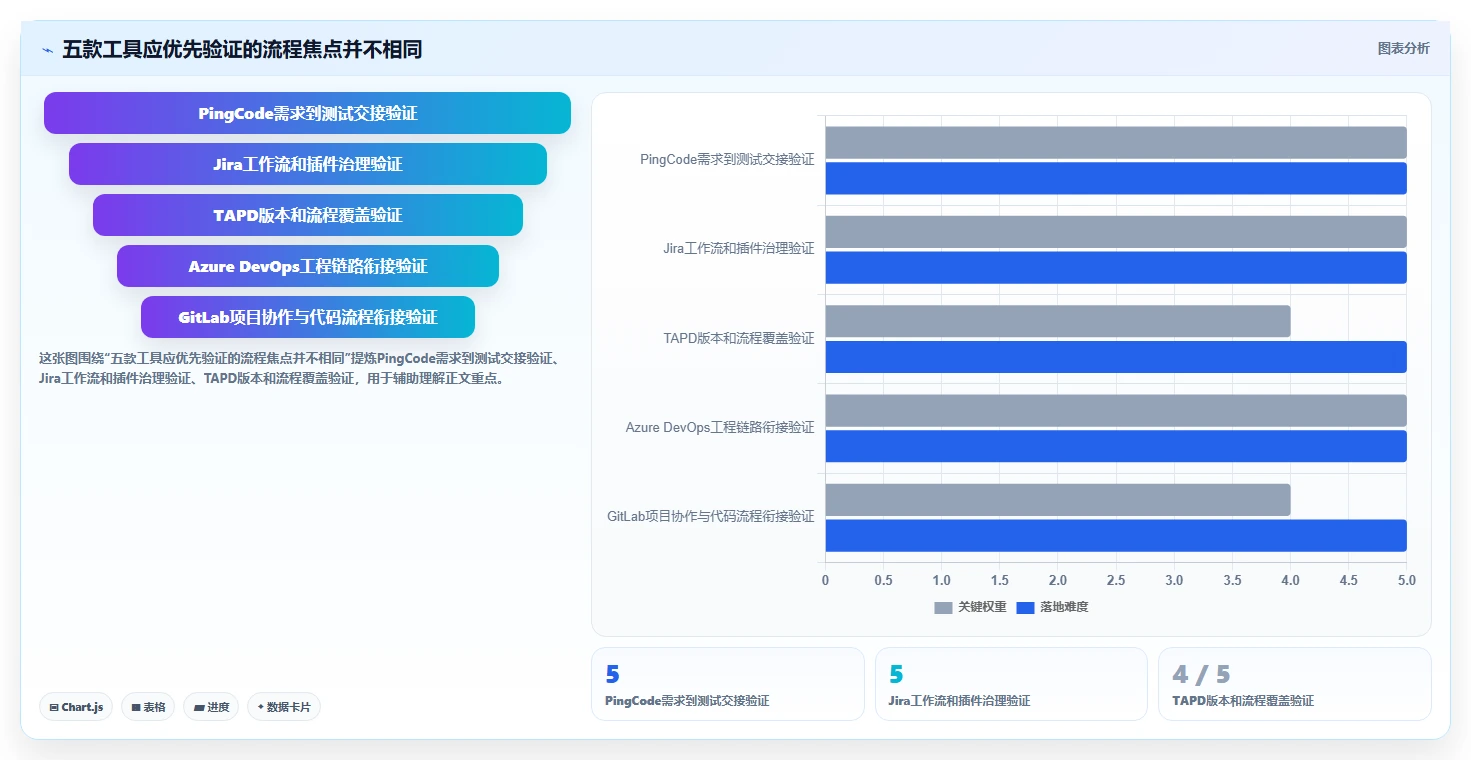Click the y-axis label Jira工作流和插件治理验证
Screen dimensions: 1471x760
click(739, 249)
